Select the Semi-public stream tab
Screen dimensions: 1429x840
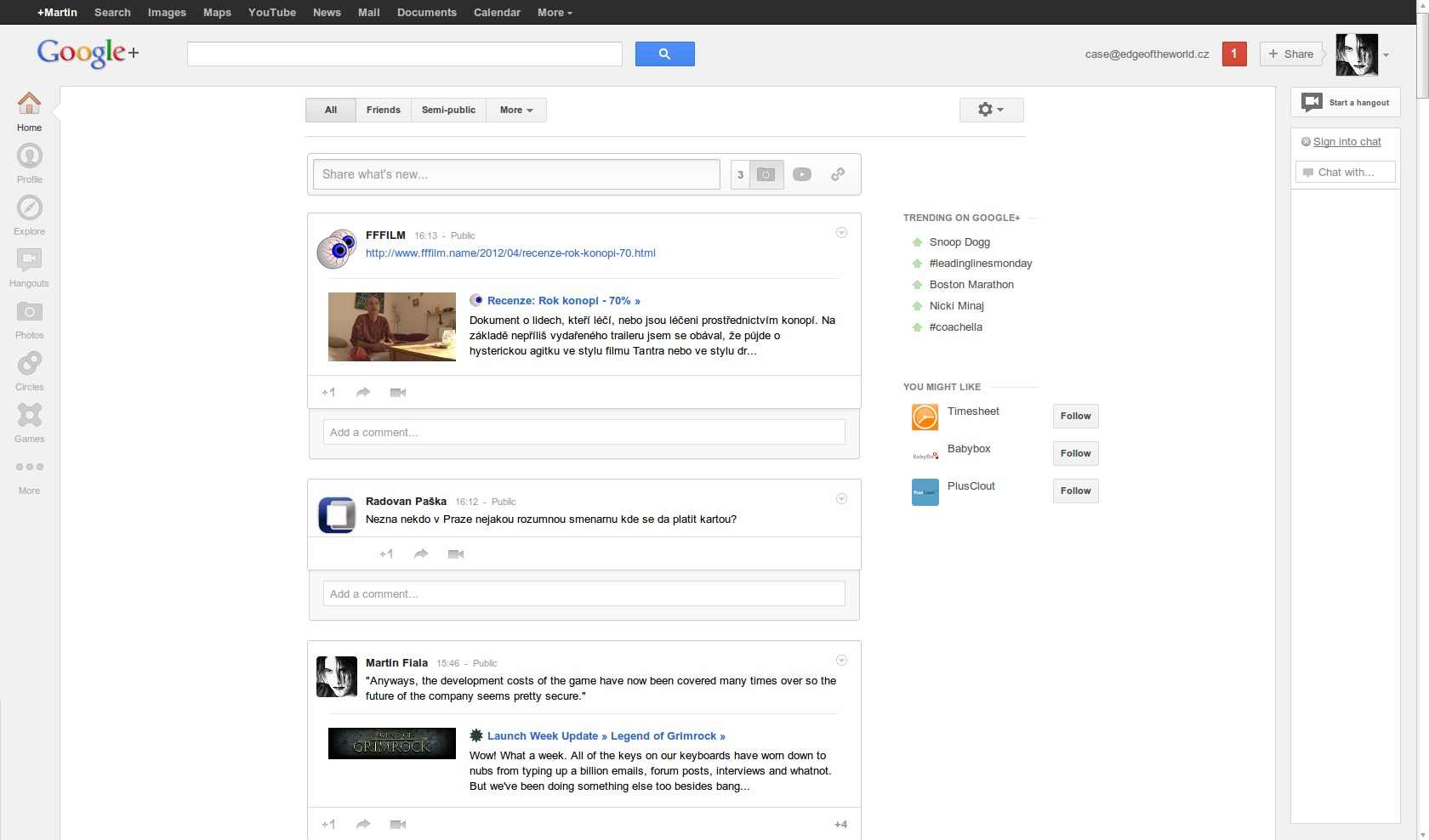[448, 110]
